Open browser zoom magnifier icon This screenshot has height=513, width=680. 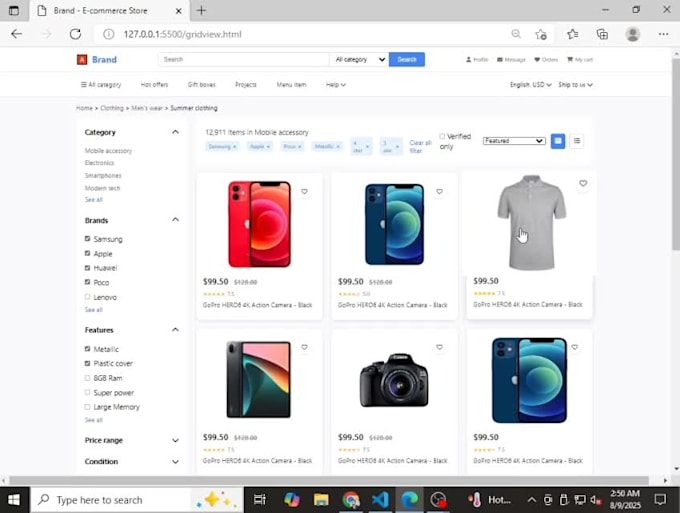pos(516,34)
